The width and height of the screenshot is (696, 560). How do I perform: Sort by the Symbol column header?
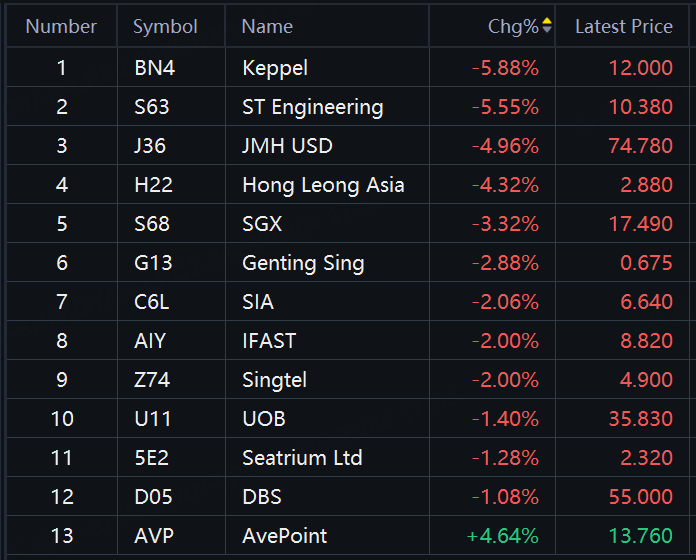point(165,26)
